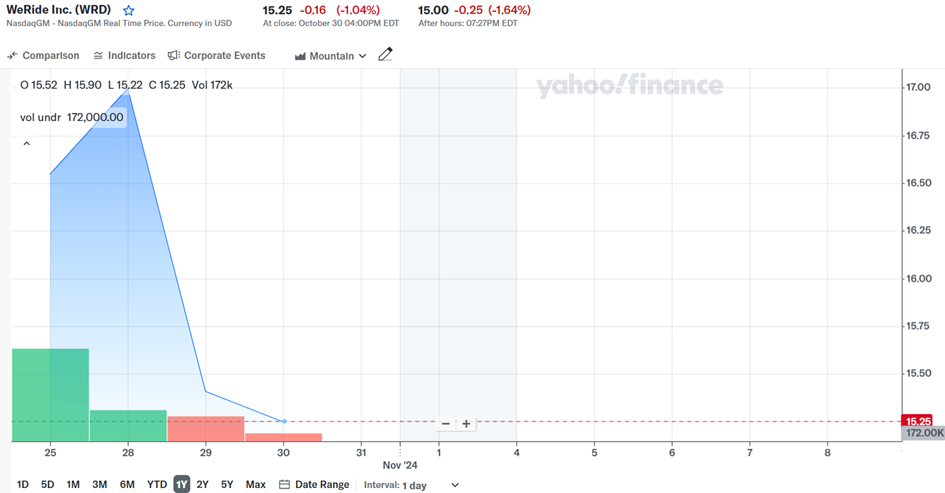Open the Interval 1 day dropdown
This screenshot has height=493, width=945.
click(430, 485)
